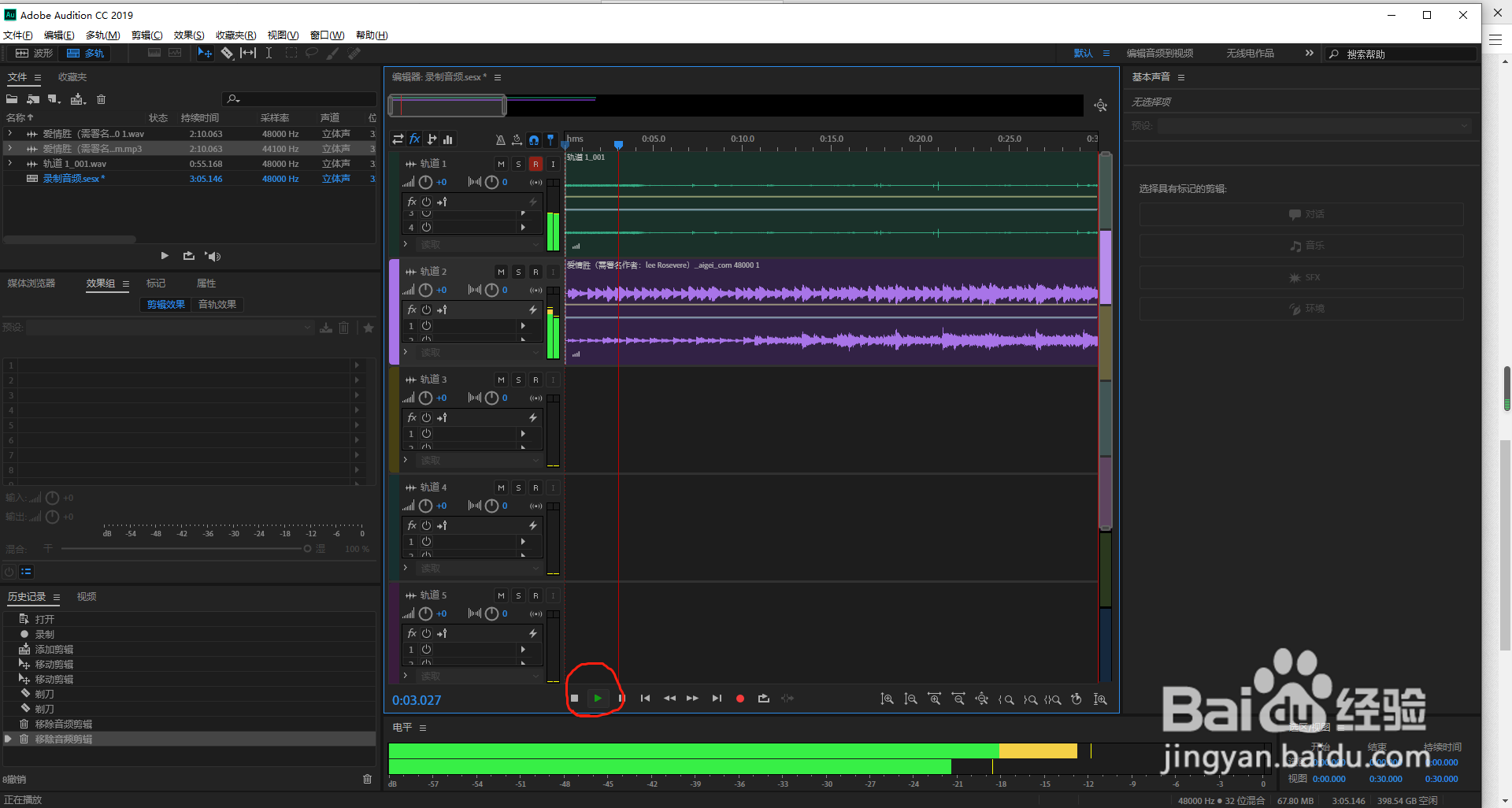Viewport: 1512px width, 808px height.
Task: Select the Time Selection tool
Action: coord(269,53)
